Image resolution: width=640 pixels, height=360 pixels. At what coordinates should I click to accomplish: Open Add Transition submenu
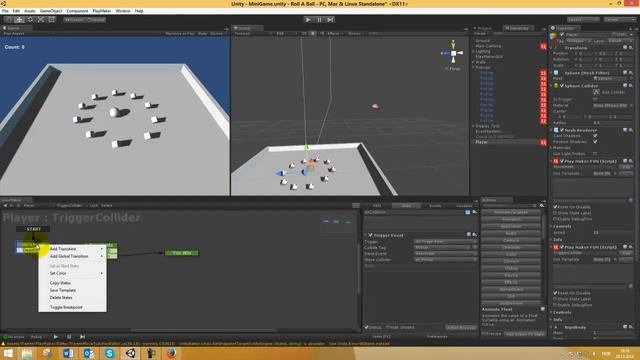[73, 249]
